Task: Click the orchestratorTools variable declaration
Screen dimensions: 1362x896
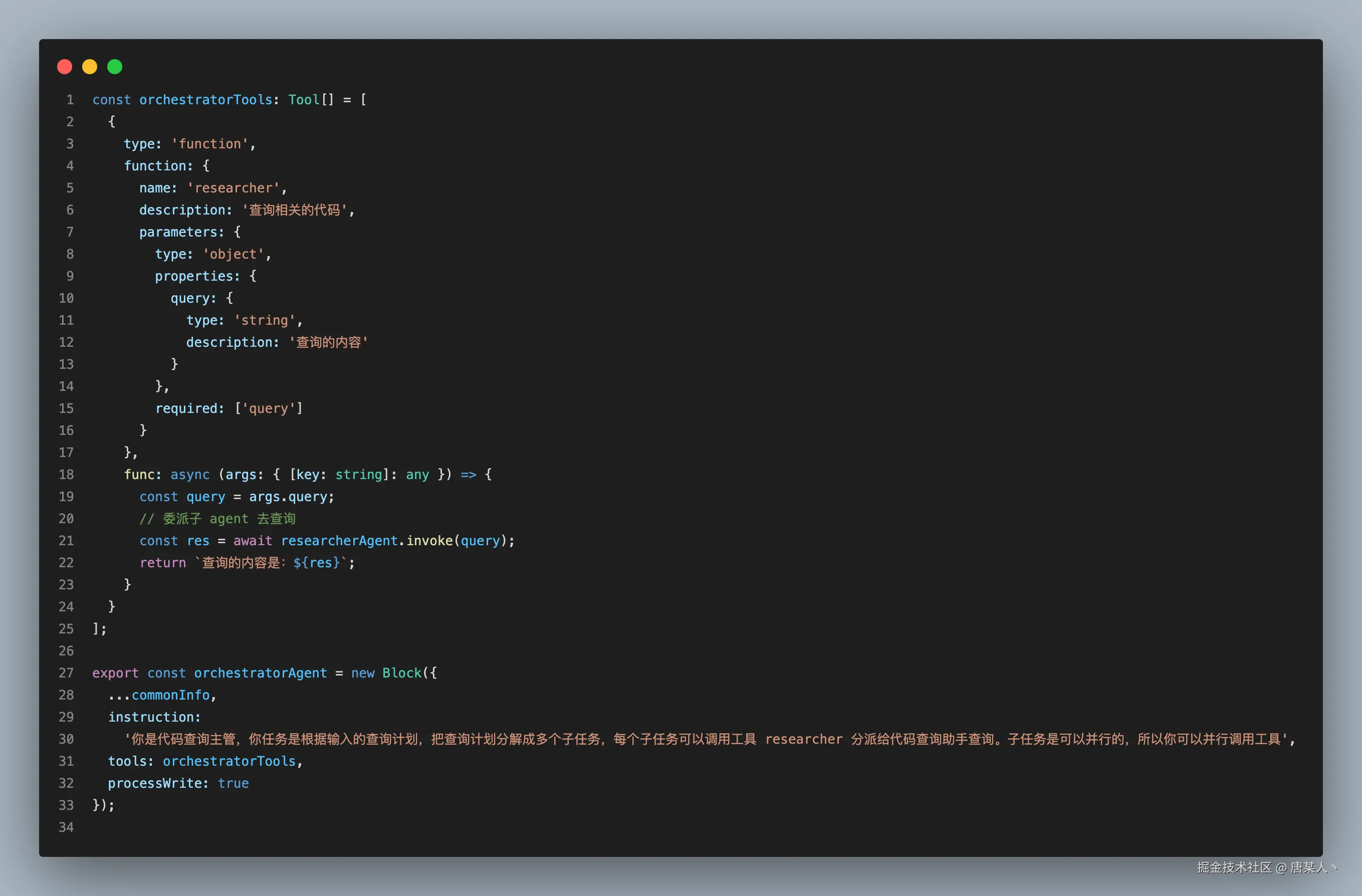Action: point(205,100)
